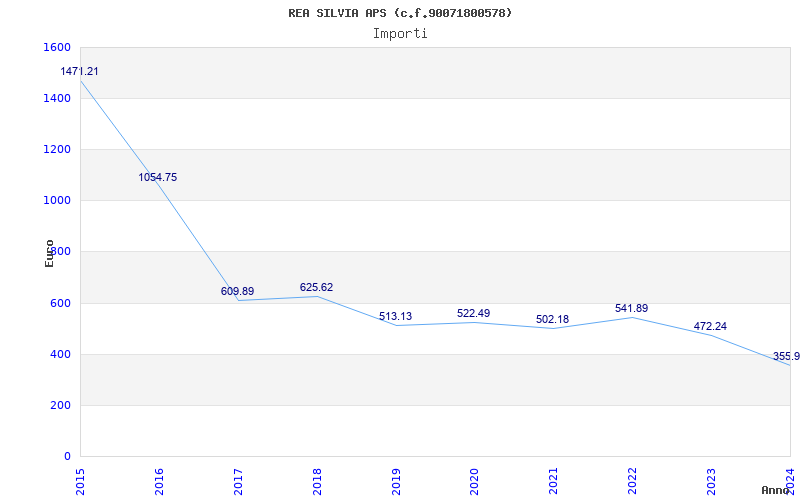Select the 472.24 data label

710,326
